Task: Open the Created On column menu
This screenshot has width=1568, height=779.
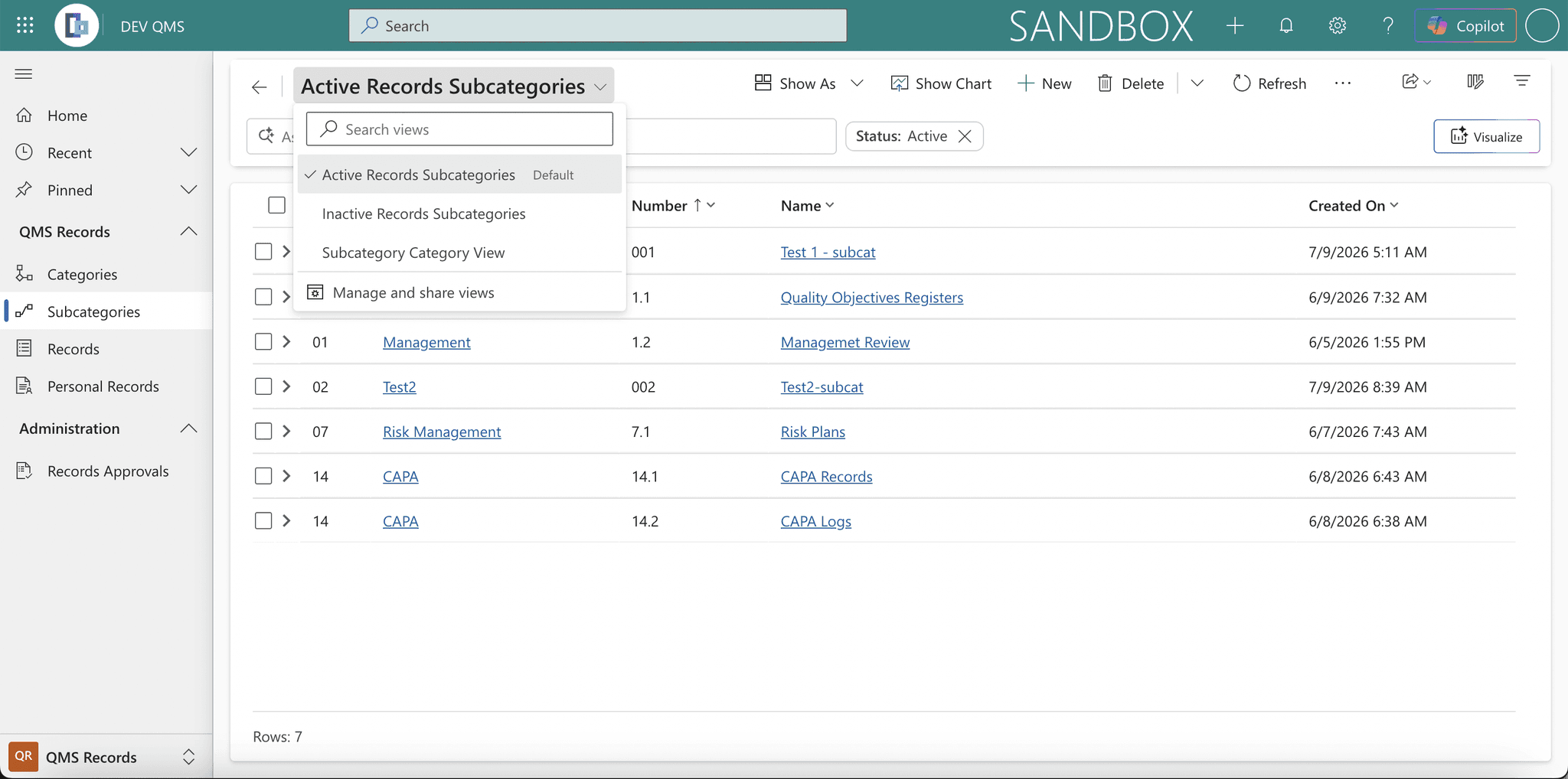Action: pyautogui.click(x=1354, y=205)
